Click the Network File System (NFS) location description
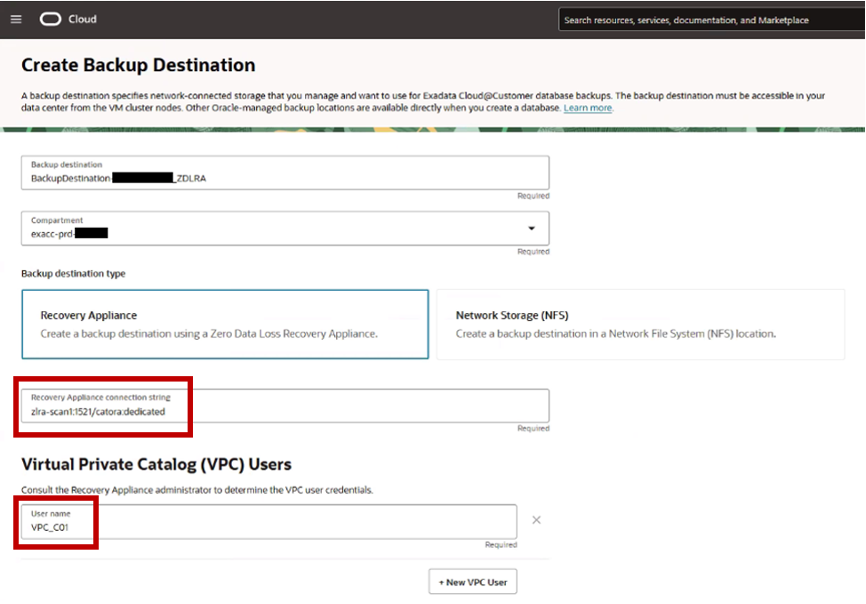Viewport: 866px width, 604px height. click(616, 334)
